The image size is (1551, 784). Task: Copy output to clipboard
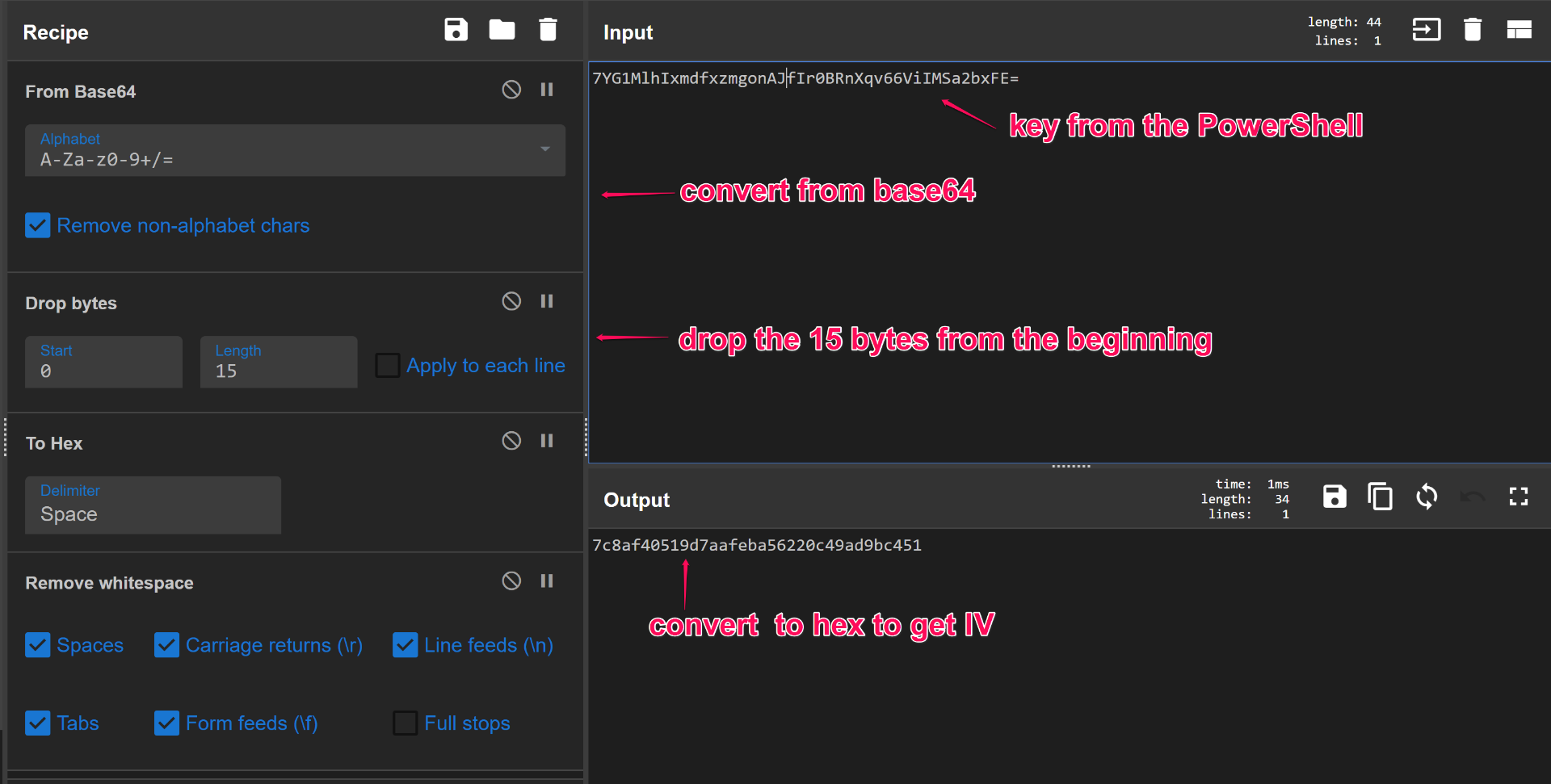(1380, 497)
